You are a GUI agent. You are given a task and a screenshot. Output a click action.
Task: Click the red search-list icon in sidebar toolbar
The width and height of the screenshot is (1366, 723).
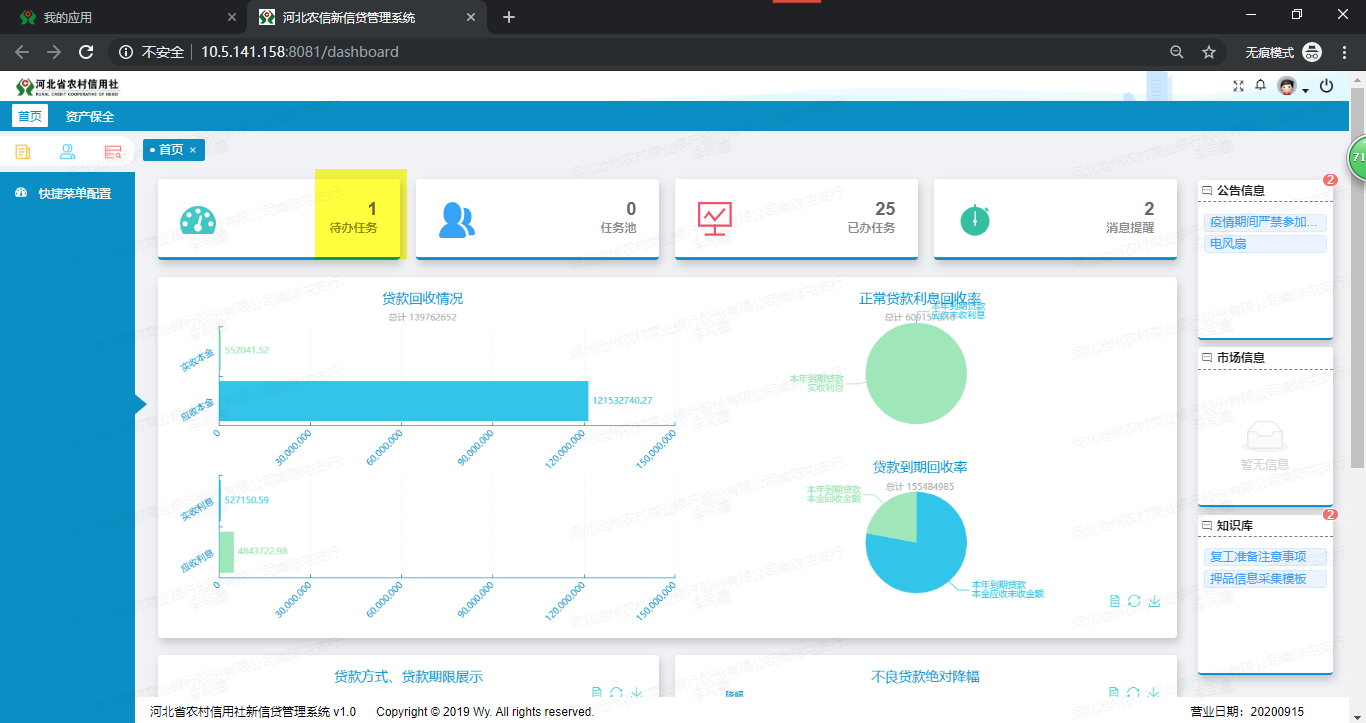113,152
